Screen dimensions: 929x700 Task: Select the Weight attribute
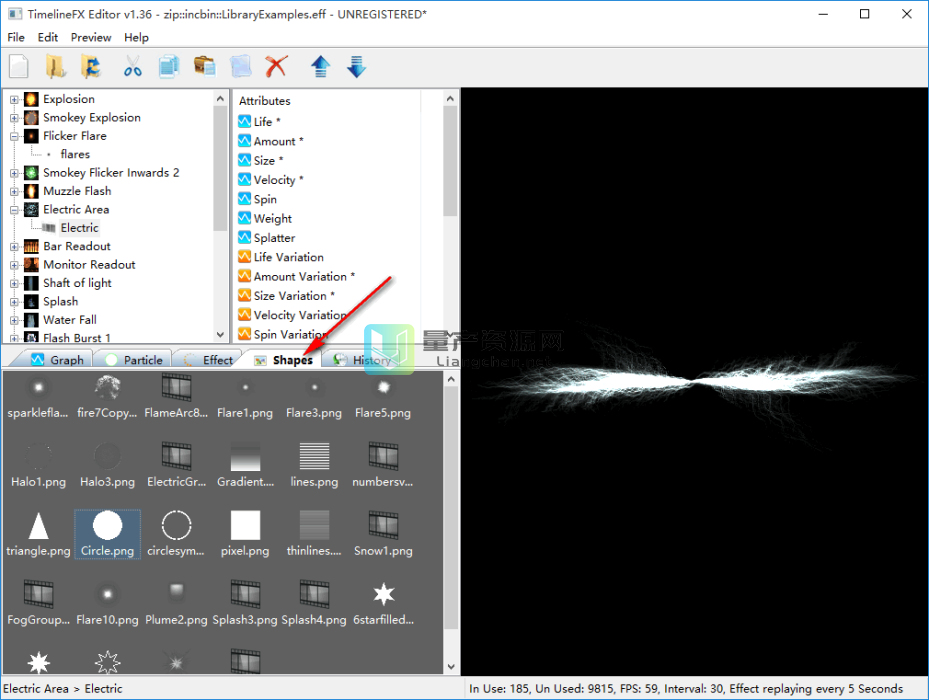coord(273,218)
